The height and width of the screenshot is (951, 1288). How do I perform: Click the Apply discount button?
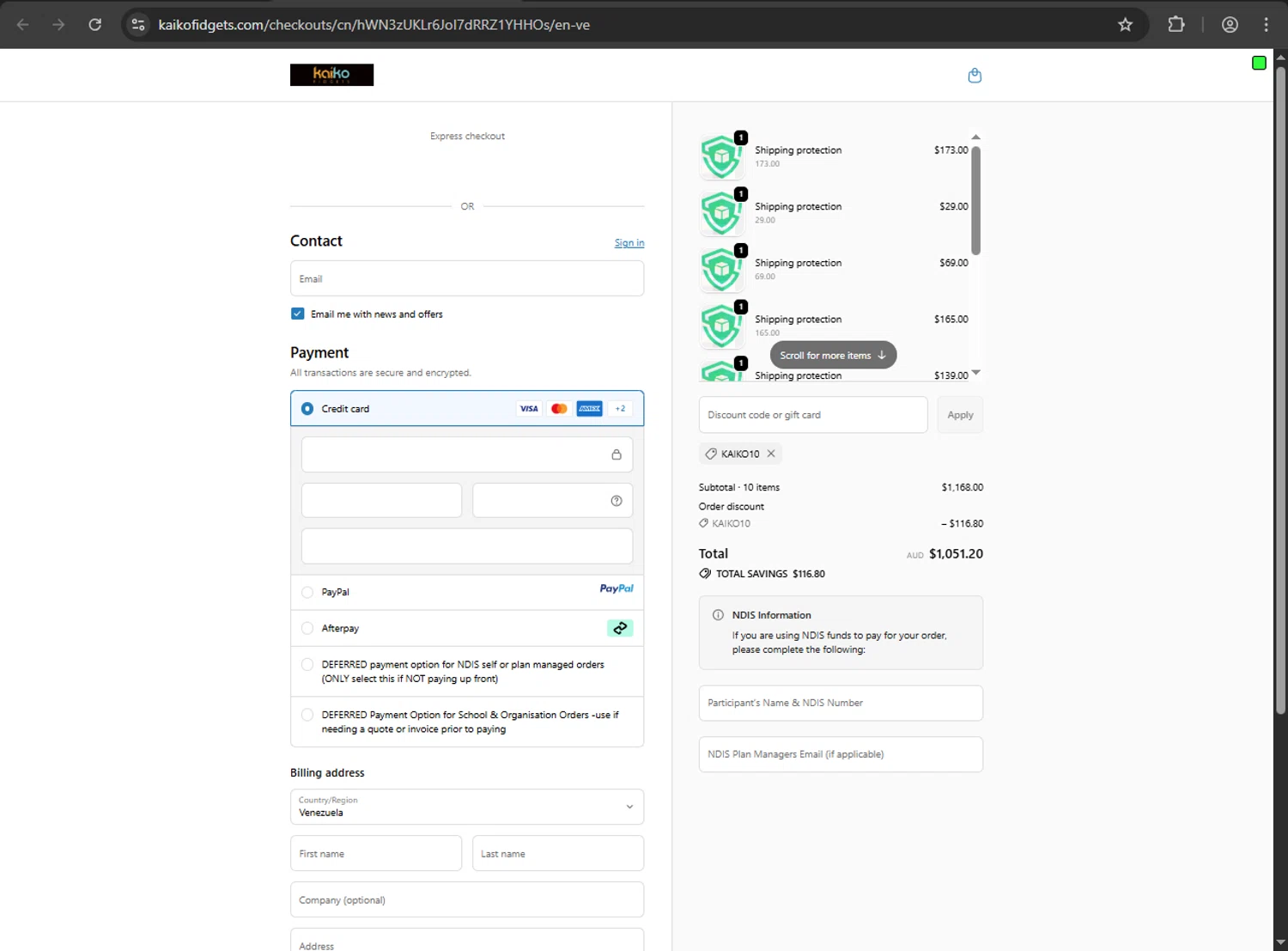click(x=960, y=415)
